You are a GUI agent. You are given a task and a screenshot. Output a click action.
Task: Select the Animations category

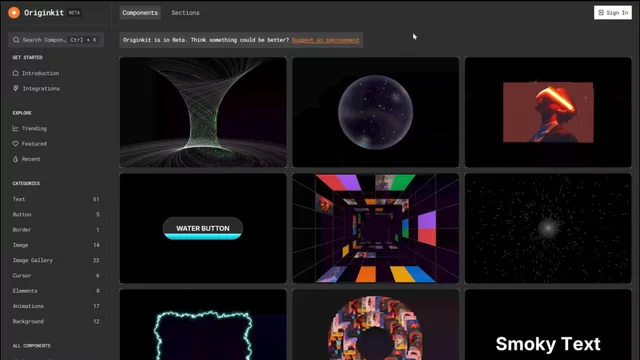pos(56,306)
